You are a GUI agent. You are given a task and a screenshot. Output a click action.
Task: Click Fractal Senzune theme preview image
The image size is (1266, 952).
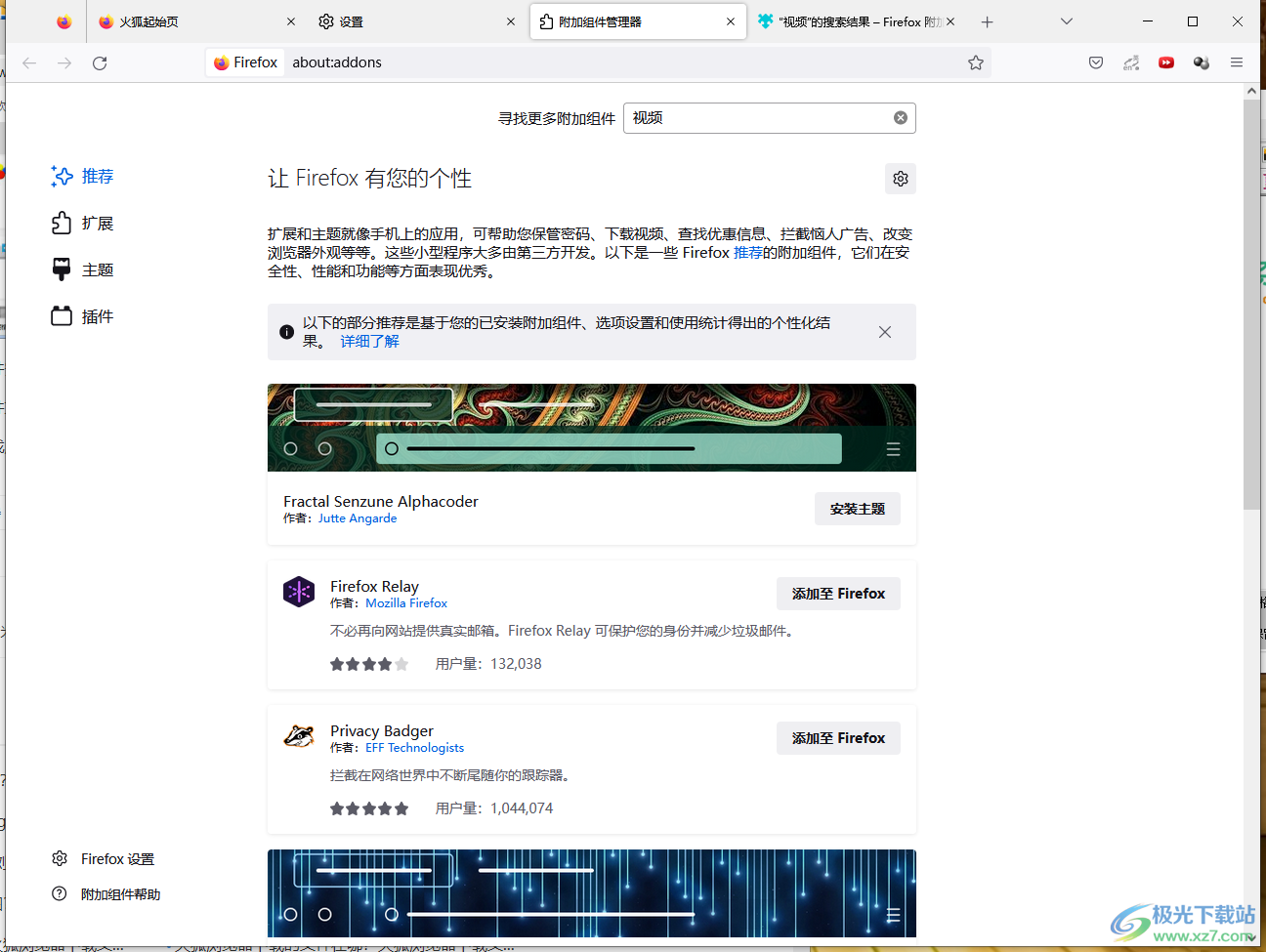click(592, 428)
